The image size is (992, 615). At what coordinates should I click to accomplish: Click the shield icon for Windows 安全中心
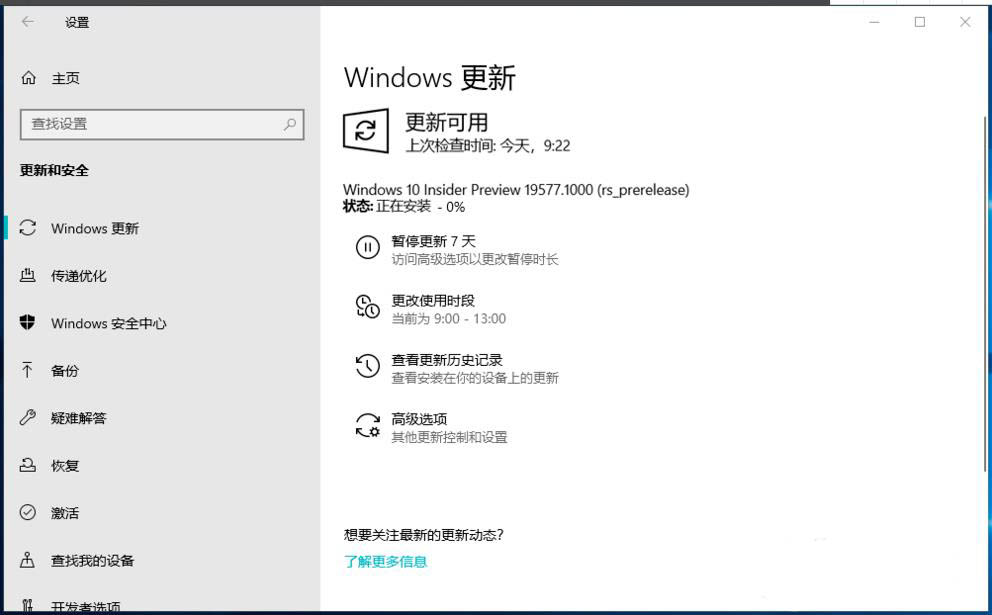[28, 323]
